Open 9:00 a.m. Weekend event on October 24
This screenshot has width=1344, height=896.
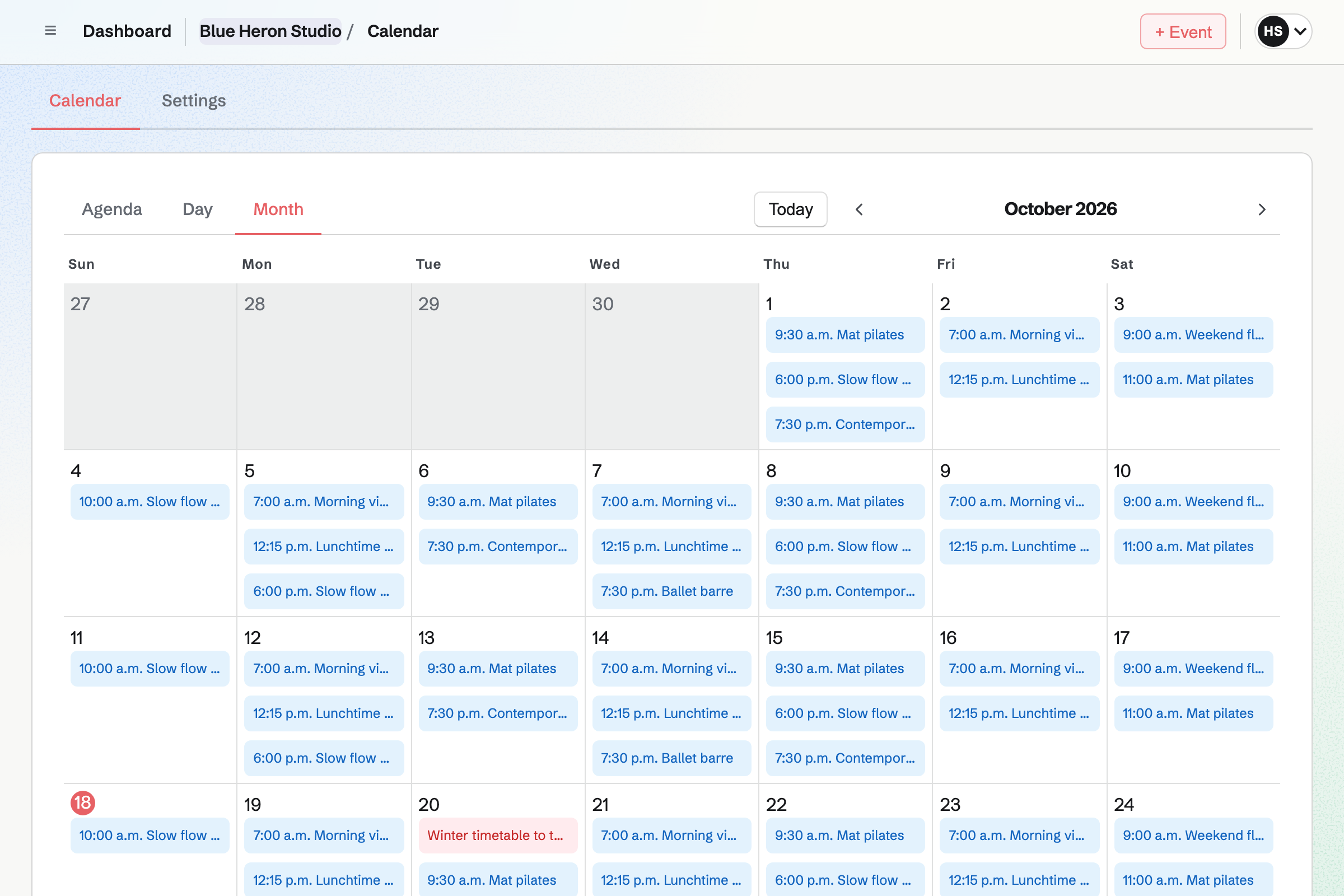[x=1193, y=836]
